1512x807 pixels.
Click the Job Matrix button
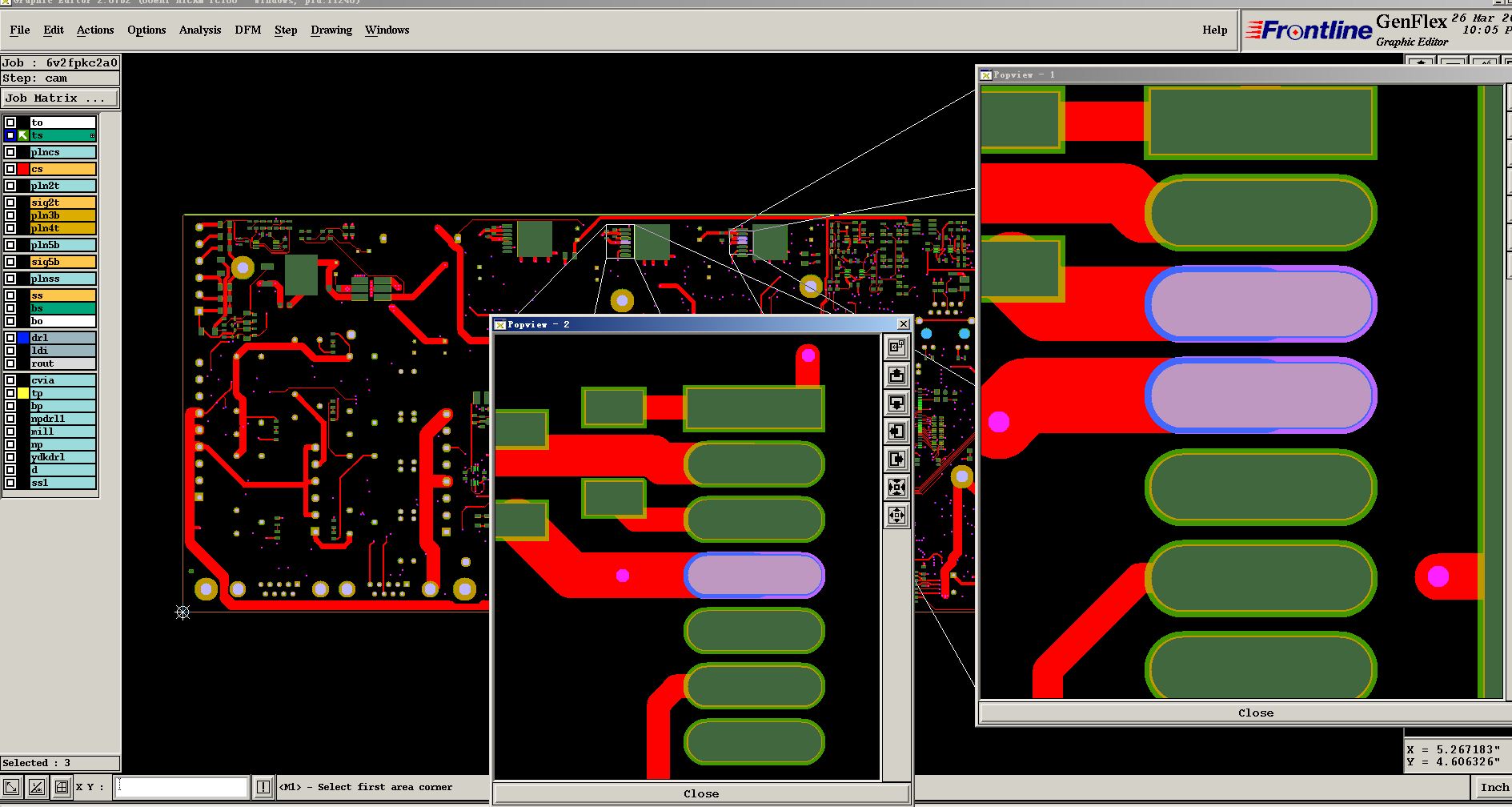[60, 98]
